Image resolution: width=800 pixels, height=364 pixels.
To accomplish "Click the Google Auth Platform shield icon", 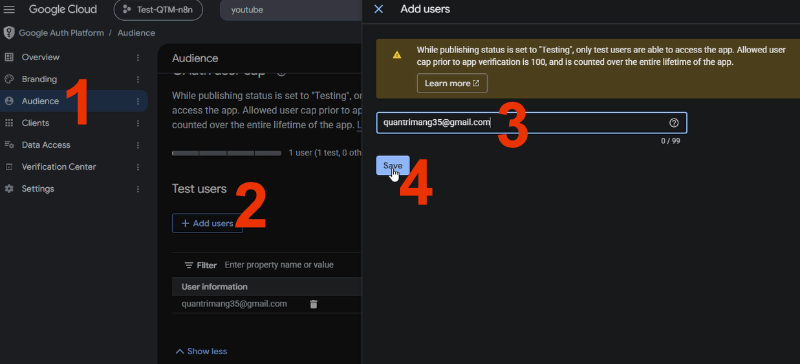I will (9, 33).
